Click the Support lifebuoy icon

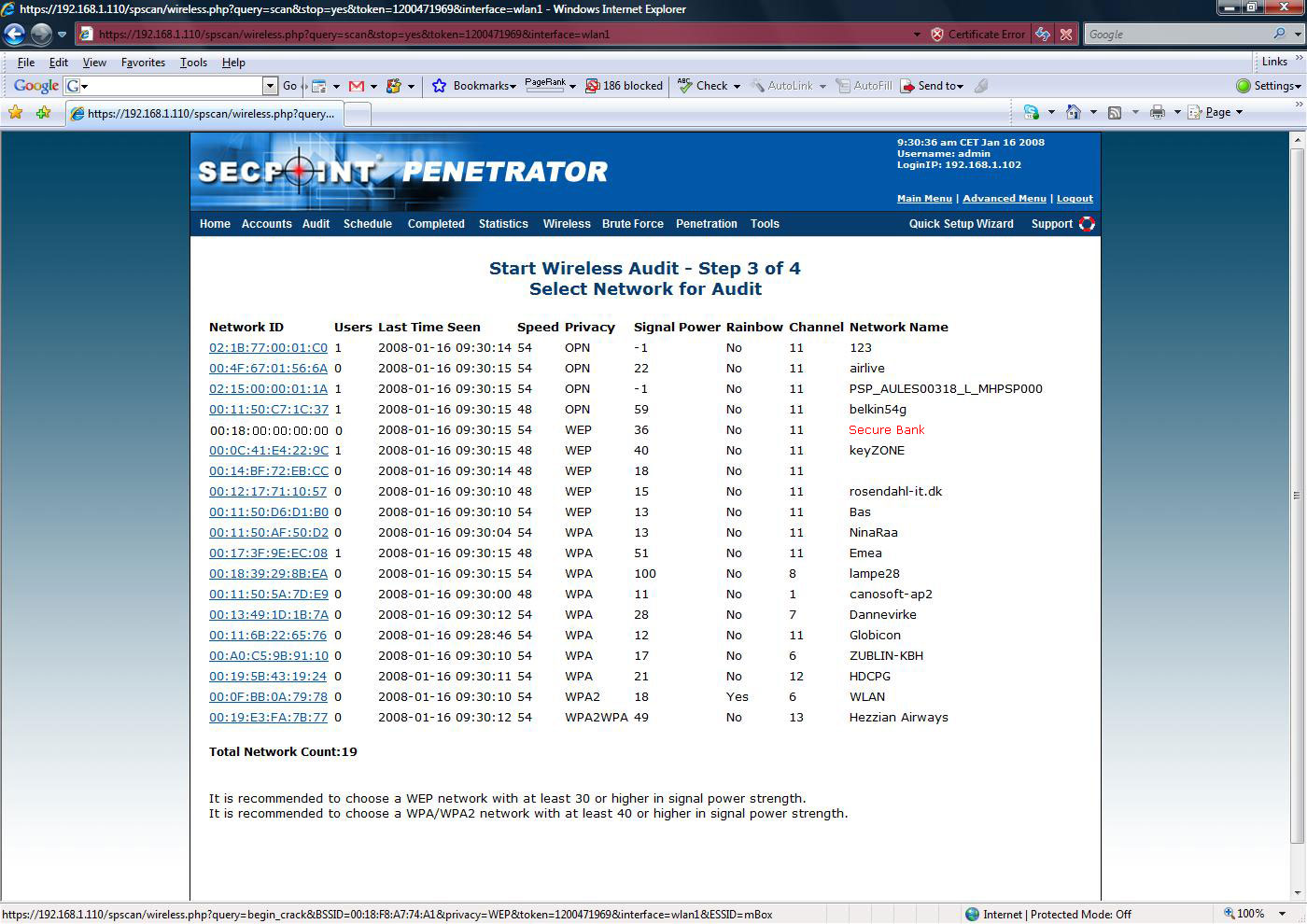[x=1087, y=224]
